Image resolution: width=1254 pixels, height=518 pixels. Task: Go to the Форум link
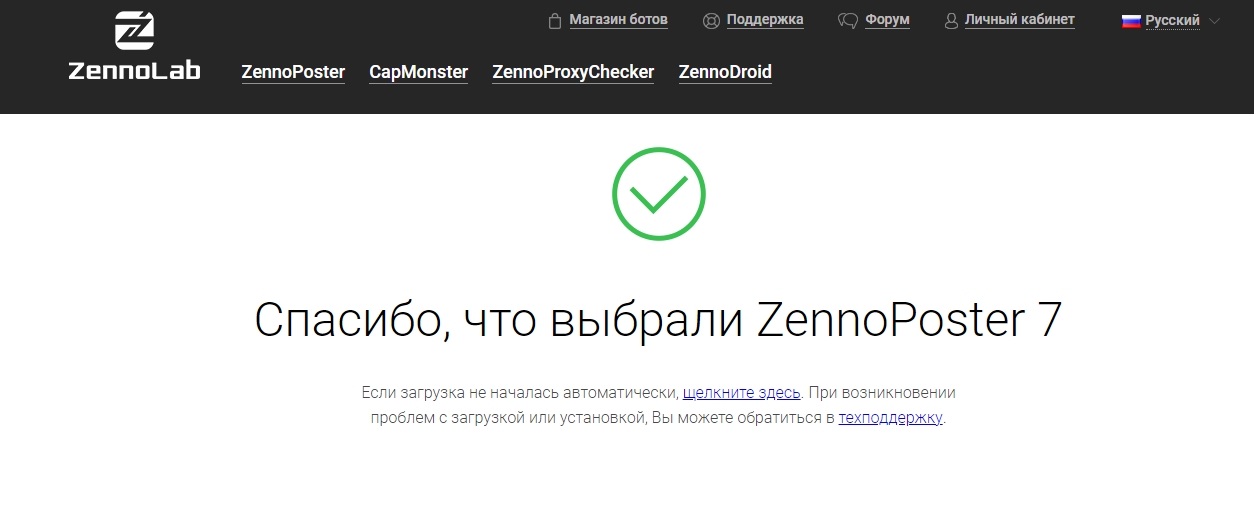[x=887, y=19]
